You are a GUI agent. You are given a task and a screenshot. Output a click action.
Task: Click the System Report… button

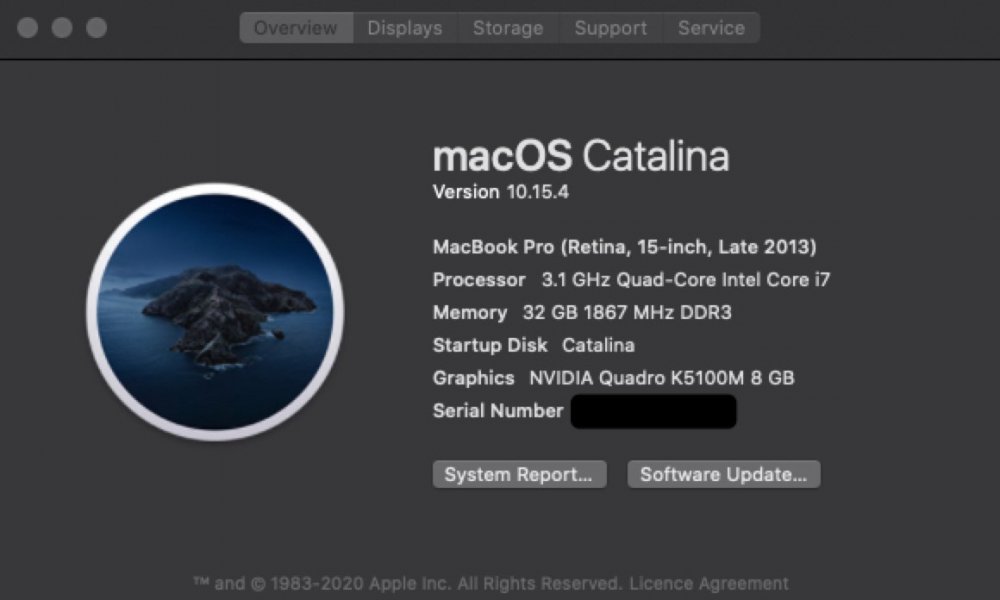[519, 474]
